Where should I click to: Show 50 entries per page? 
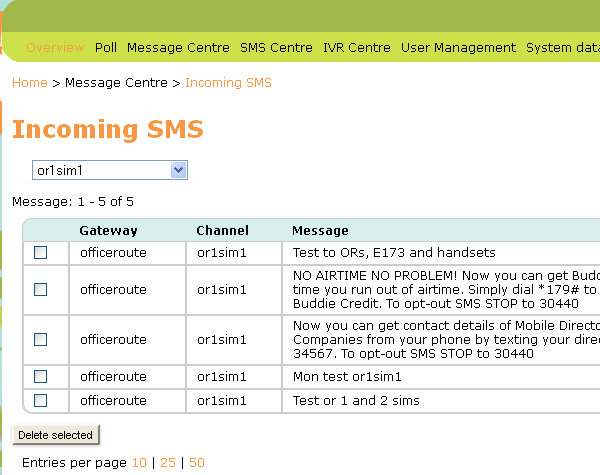(x=197, y=463)
